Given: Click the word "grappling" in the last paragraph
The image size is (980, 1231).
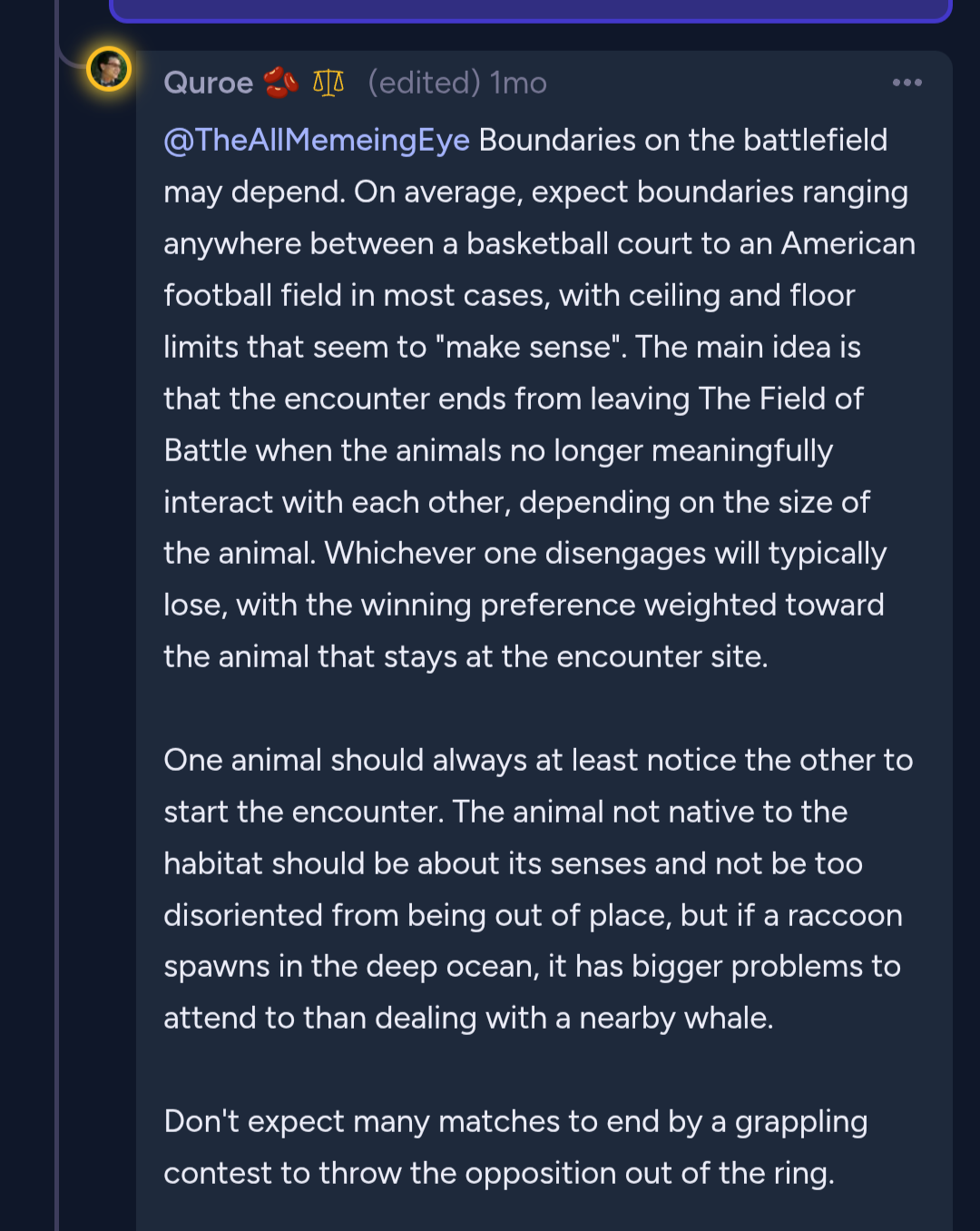Looking at the screenshot, I should click(x=800, y=1122).
